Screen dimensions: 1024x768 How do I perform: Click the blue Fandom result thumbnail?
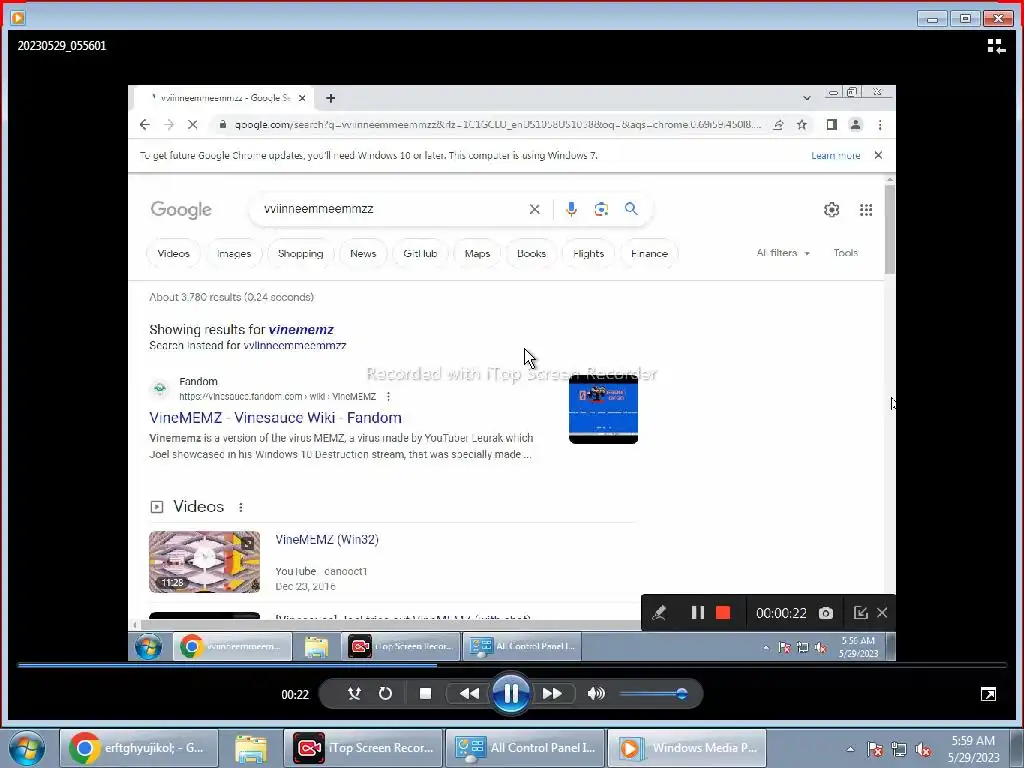[603, 409]
